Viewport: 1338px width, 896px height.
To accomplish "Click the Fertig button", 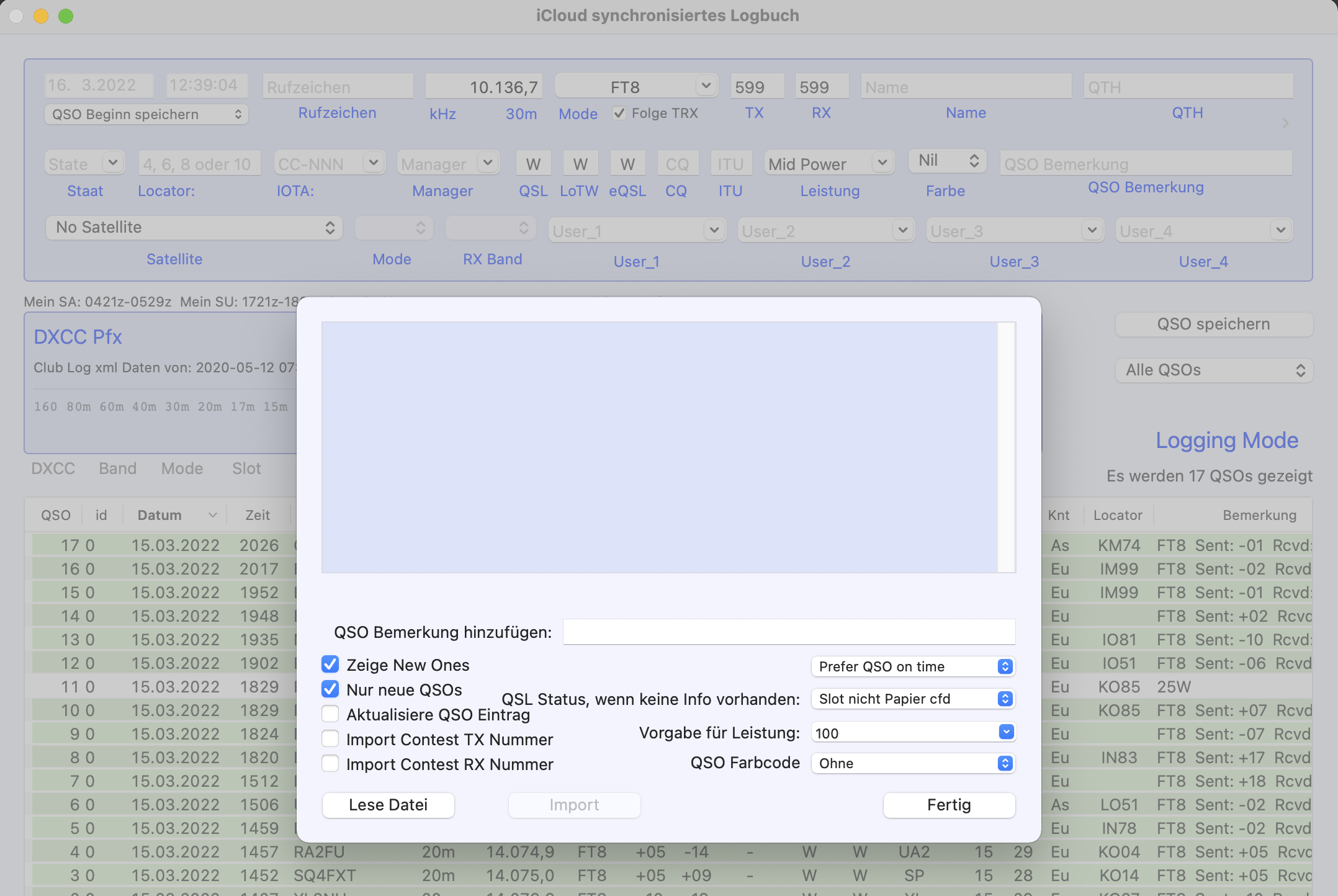I will (x=950, y=805).
